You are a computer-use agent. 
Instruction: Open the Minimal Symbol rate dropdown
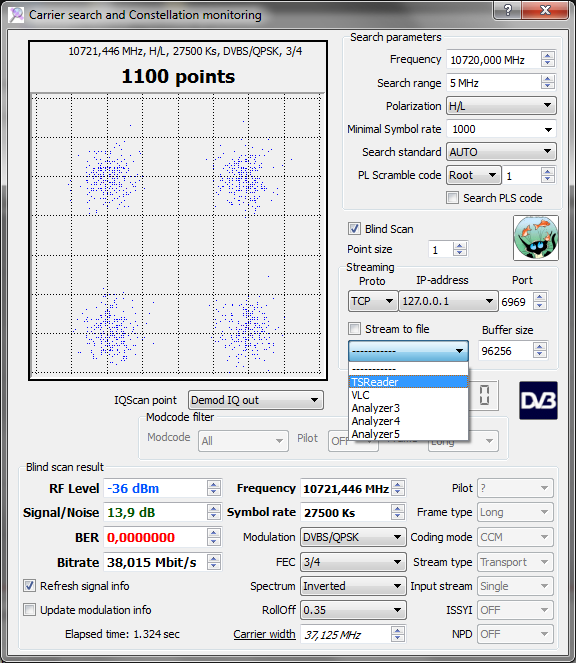tap(501, 129)
